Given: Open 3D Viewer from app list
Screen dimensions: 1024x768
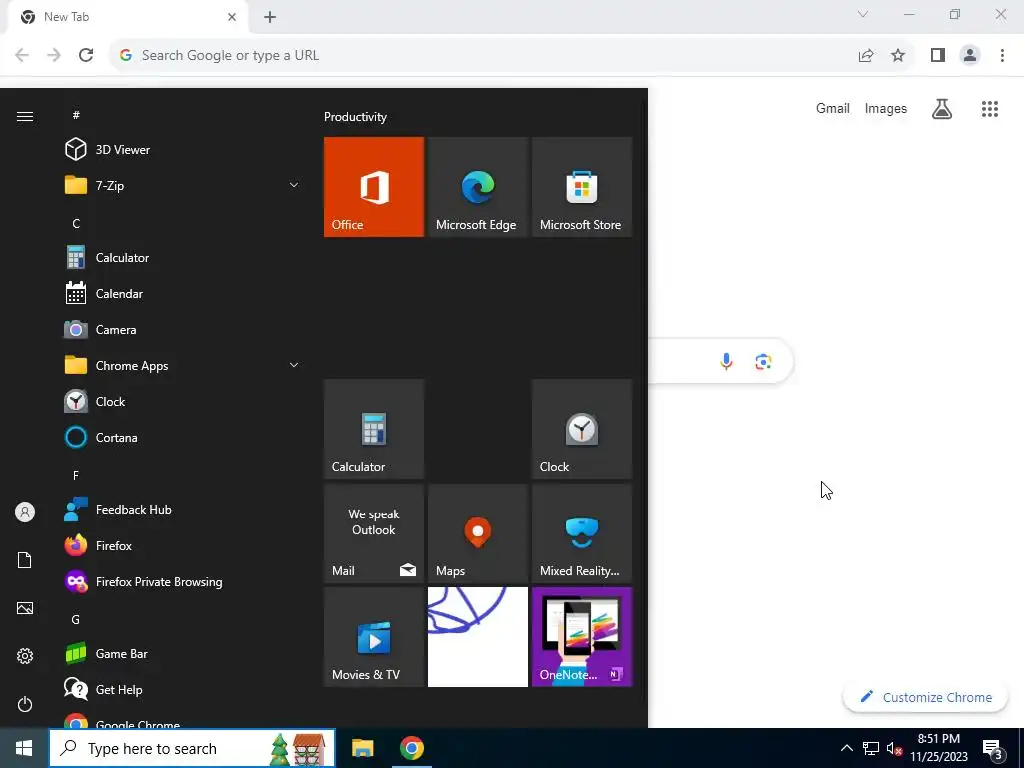Looking at the screenshot, I should (x=183, y=150).
